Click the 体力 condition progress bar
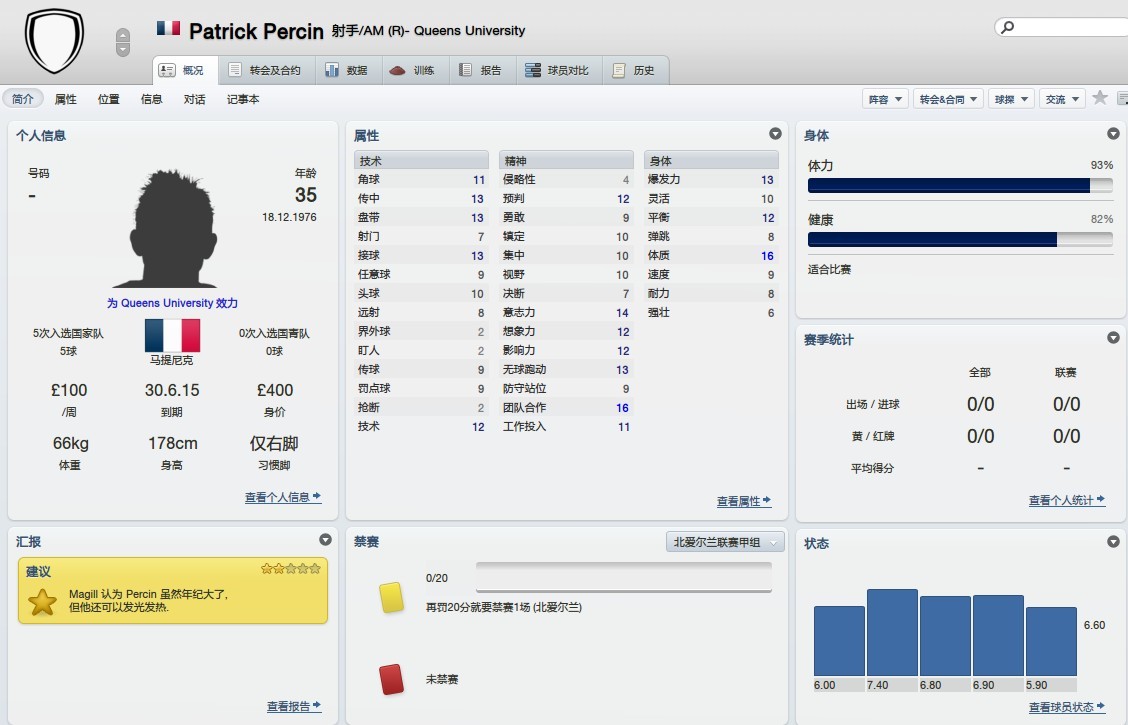The image size is (1128, 725). click(959, 185)
